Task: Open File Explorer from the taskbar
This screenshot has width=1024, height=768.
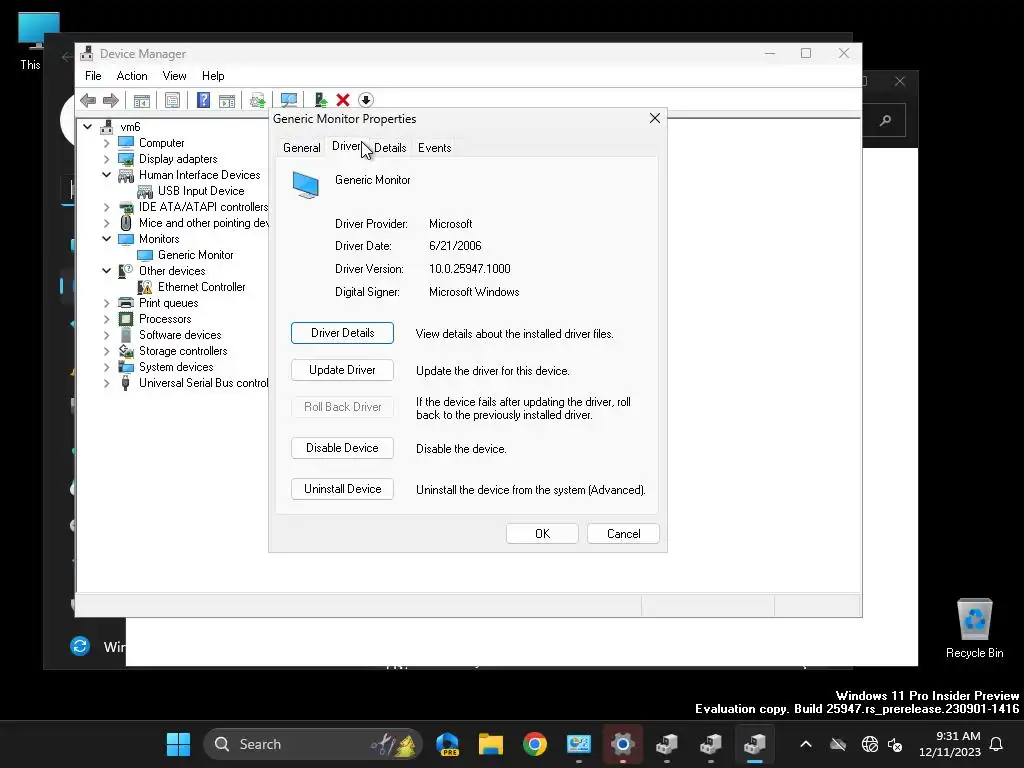Action: click(x=490, y=744)
